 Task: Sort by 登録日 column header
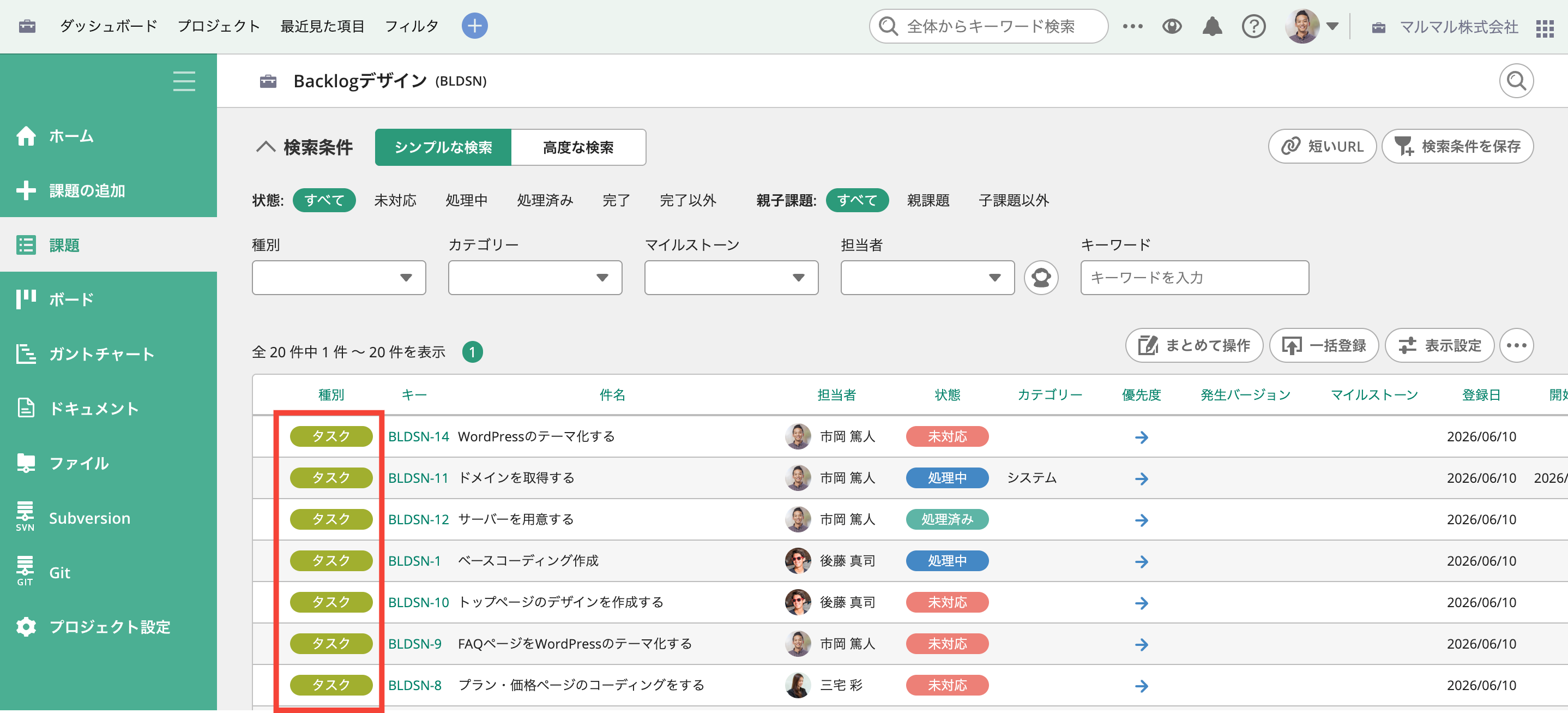pyautogui.click(x=1481, y=394)
